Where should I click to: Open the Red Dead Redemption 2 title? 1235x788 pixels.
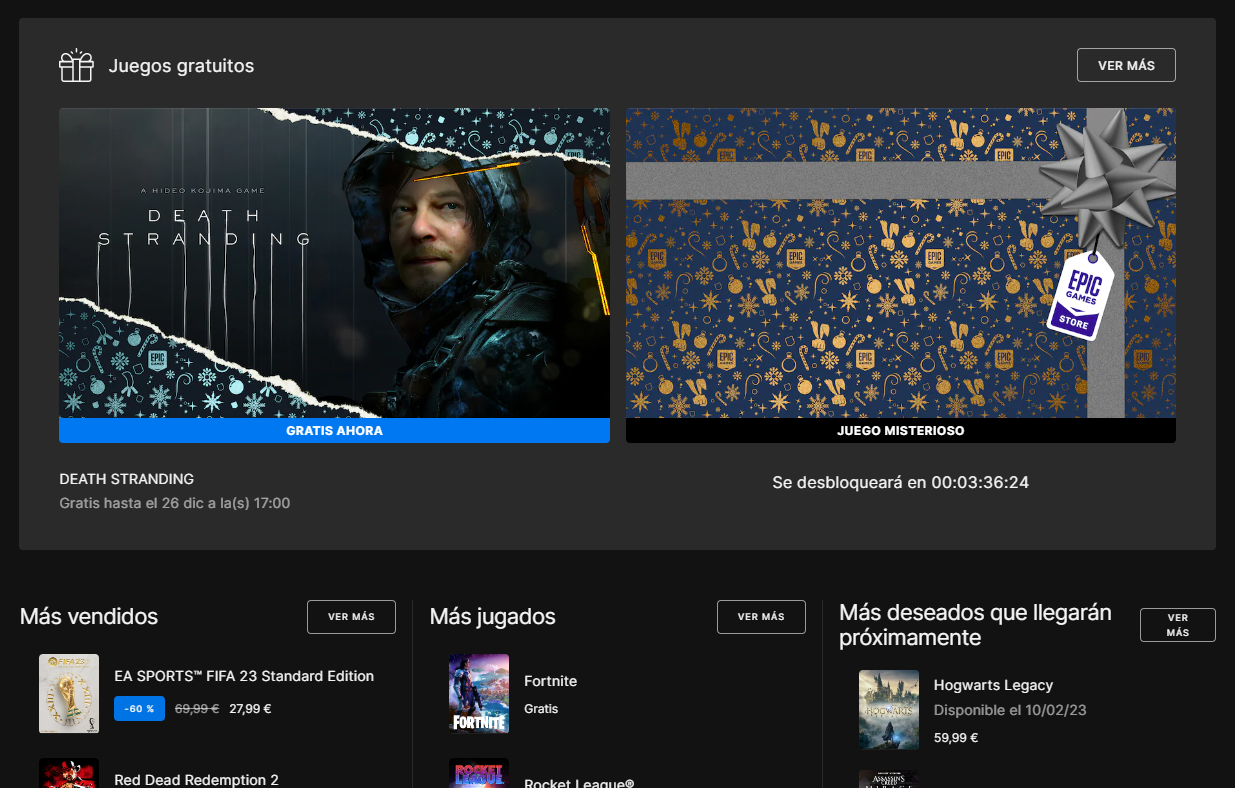tap(196, 779)
